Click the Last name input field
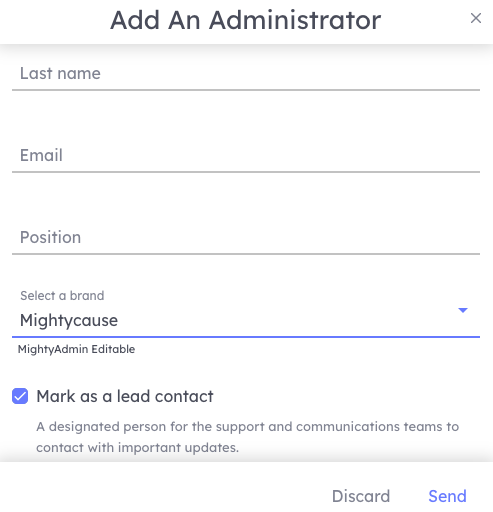This screenshot has height=512, width=493. tap(246, 74)
